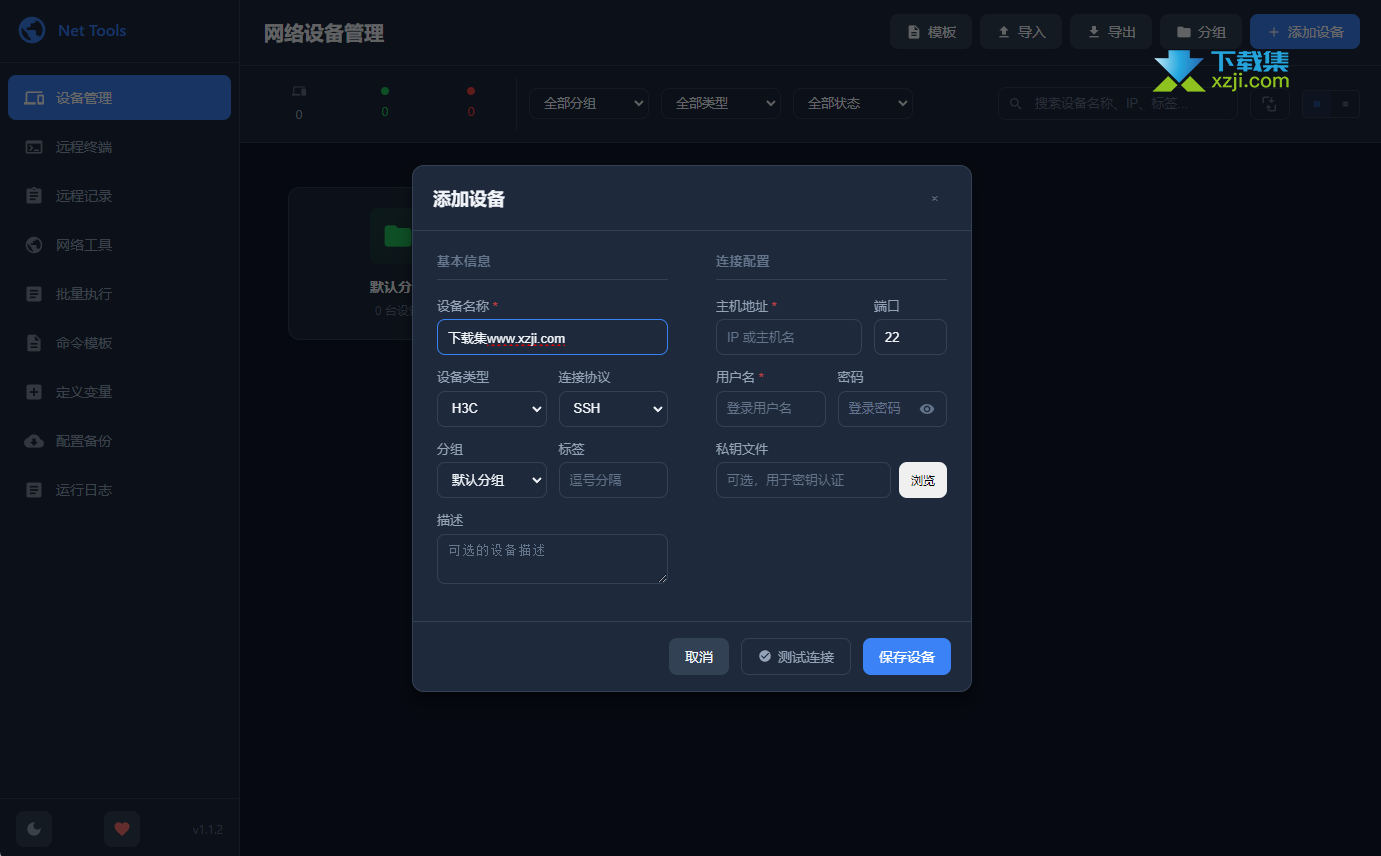Viewport: 1381px width, 856px height.
Task: Toggle dark mode moon icon
Action: pyautogui.click(x=34, y=829)
